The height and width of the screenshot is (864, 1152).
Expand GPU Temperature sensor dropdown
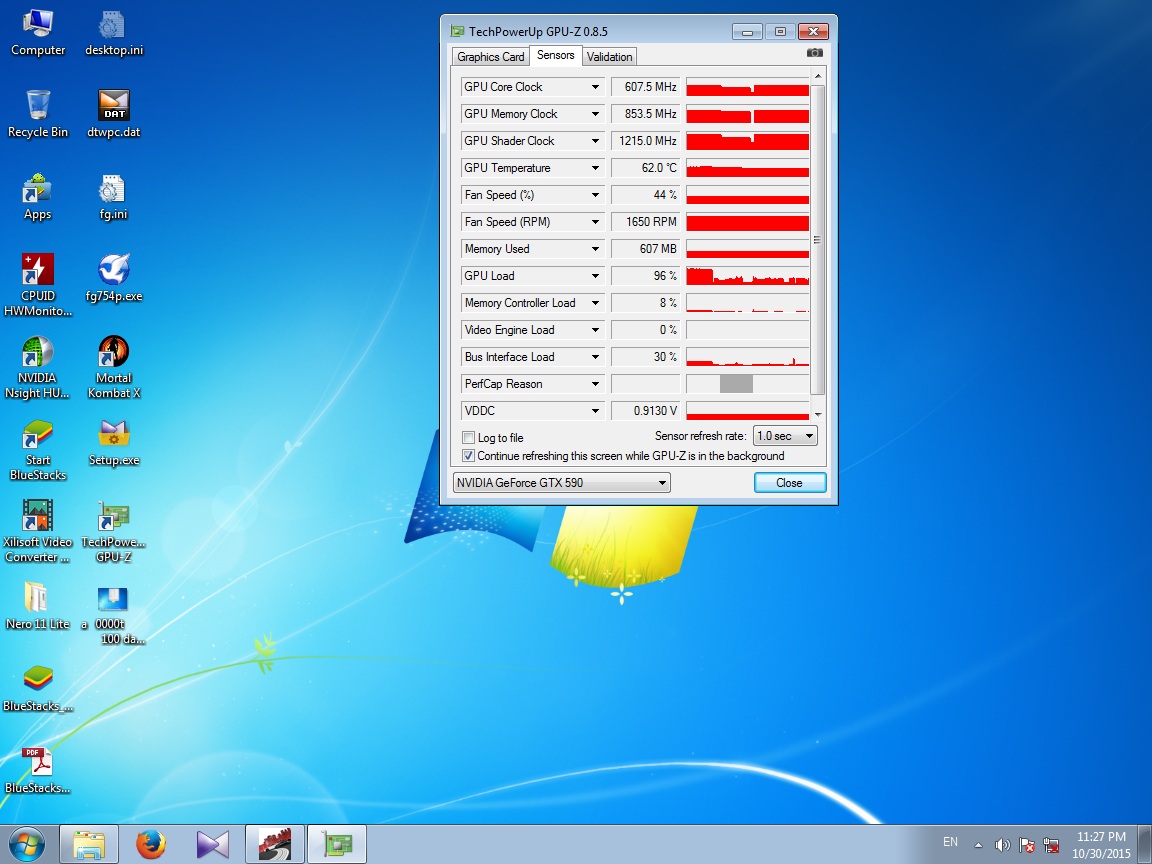(595, 168)
